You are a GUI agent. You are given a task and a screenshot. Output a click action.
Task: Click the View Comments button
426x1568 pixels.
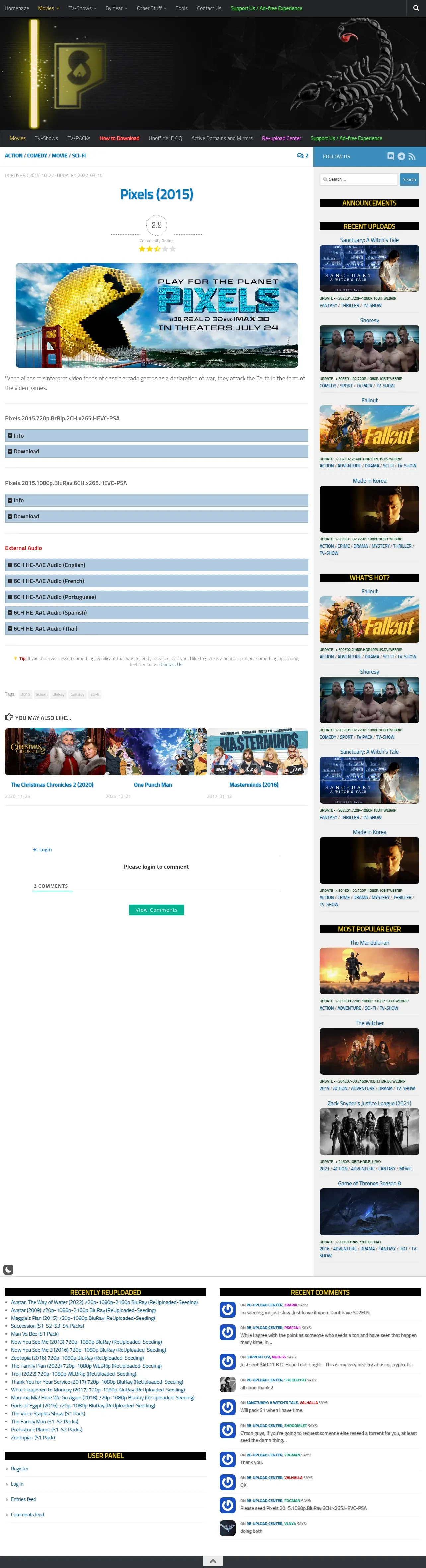point(156,910)
